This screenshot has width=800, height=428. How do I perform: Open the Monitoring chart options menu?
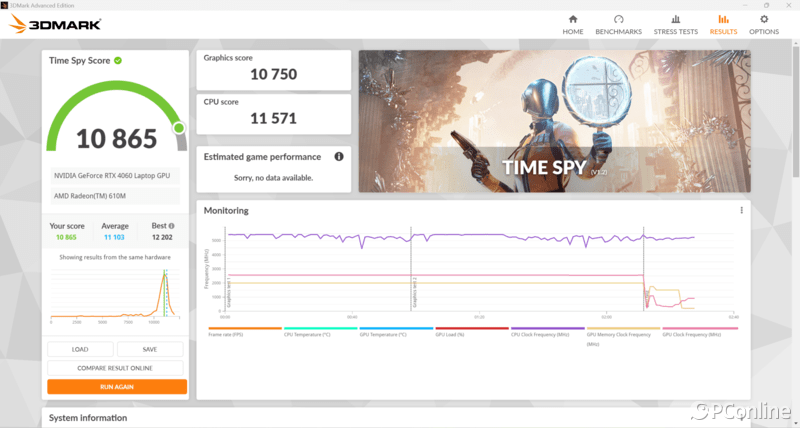[741, 210]
